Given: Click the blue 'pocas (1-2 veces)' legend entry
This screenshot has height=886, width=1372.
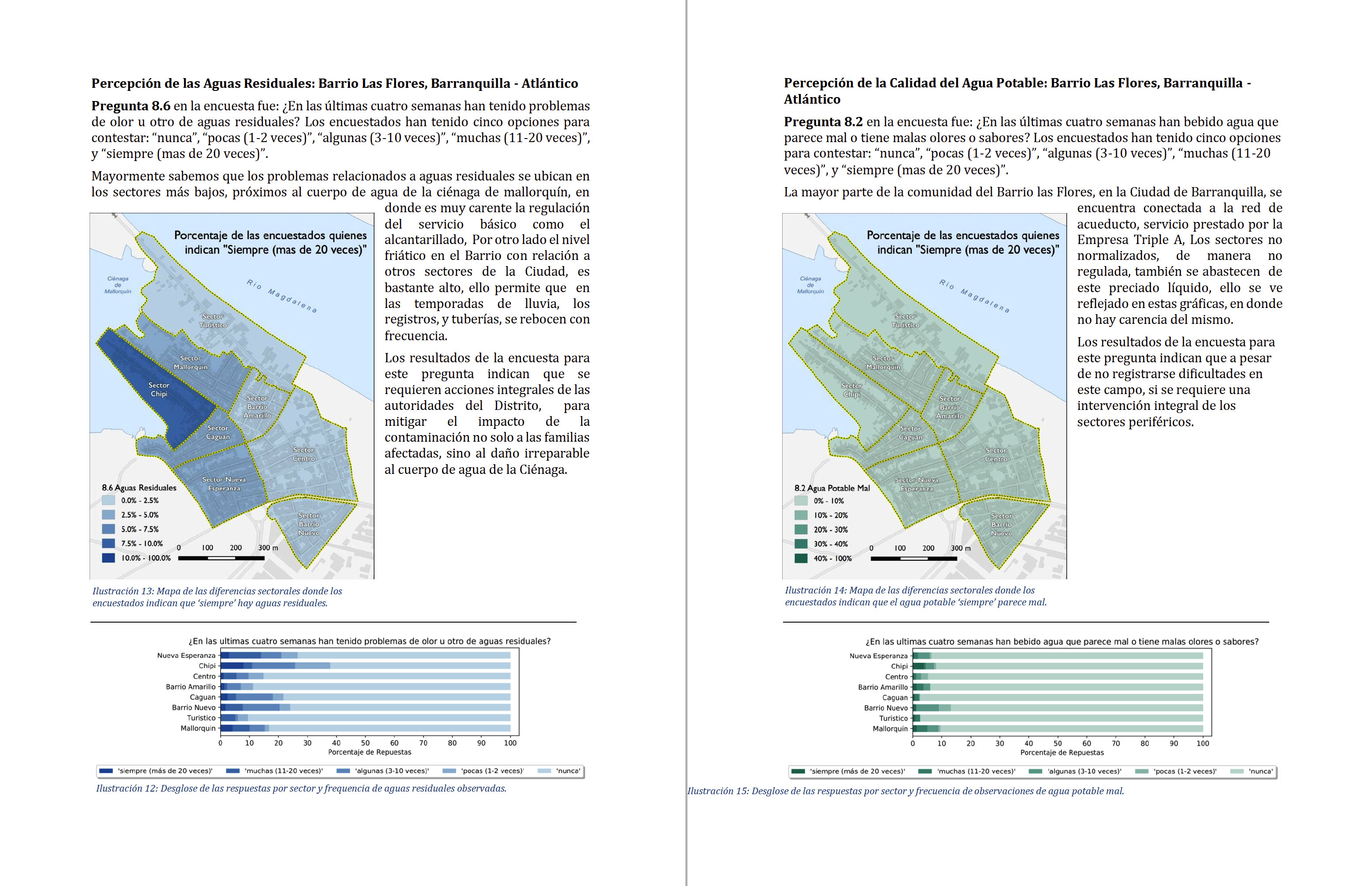Looking at the screenshot, I should point(483,771).
